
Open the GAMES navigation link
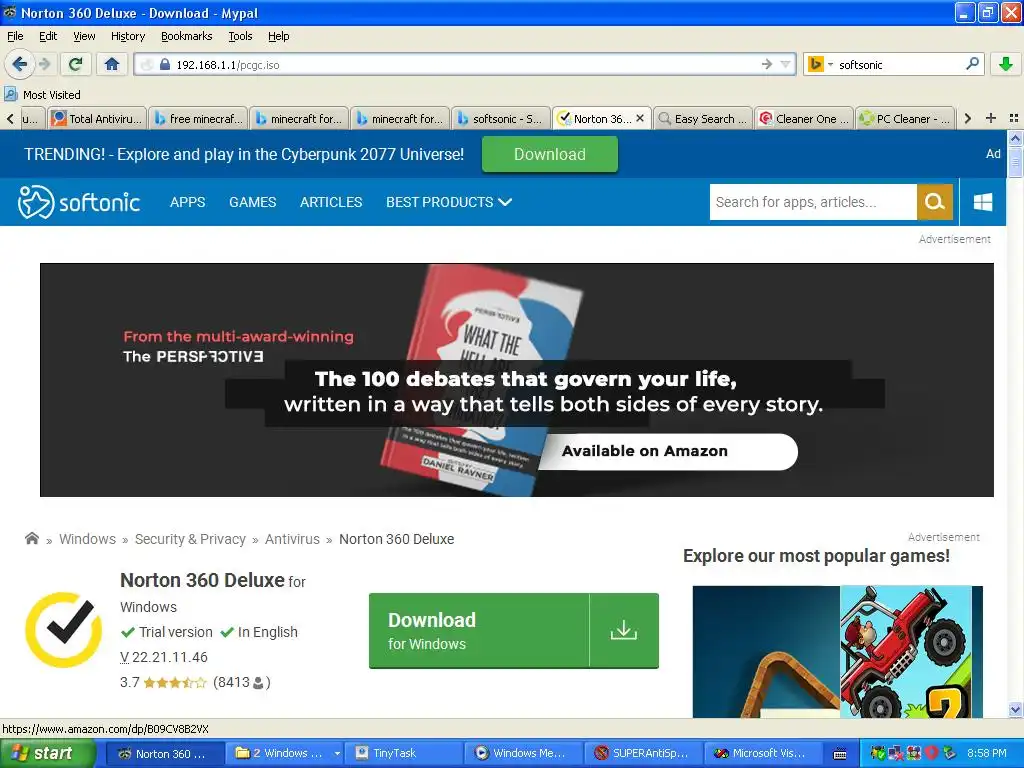253,202
